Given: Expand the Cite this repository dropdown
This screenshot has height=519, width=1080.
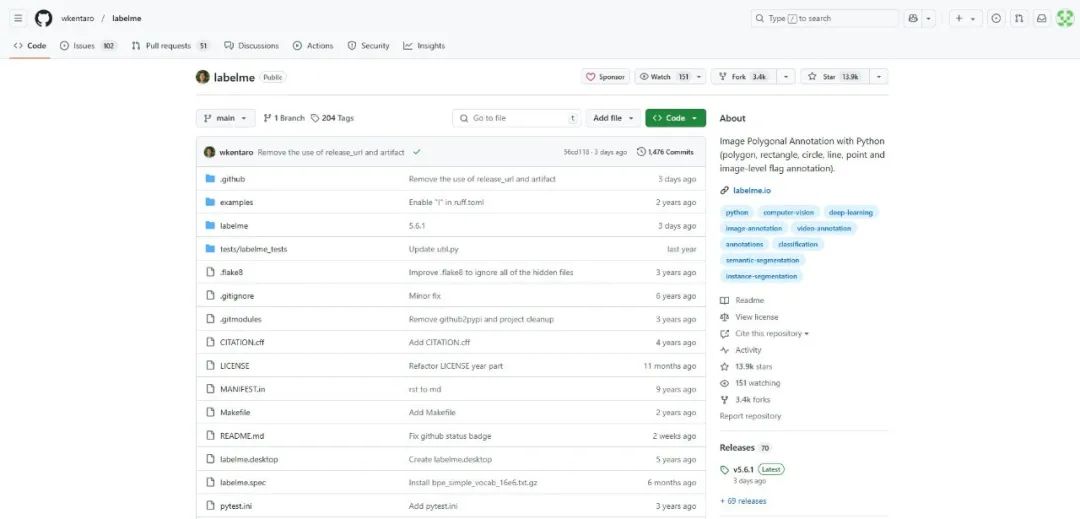Looking at the screenshot, I should (765, 334).
